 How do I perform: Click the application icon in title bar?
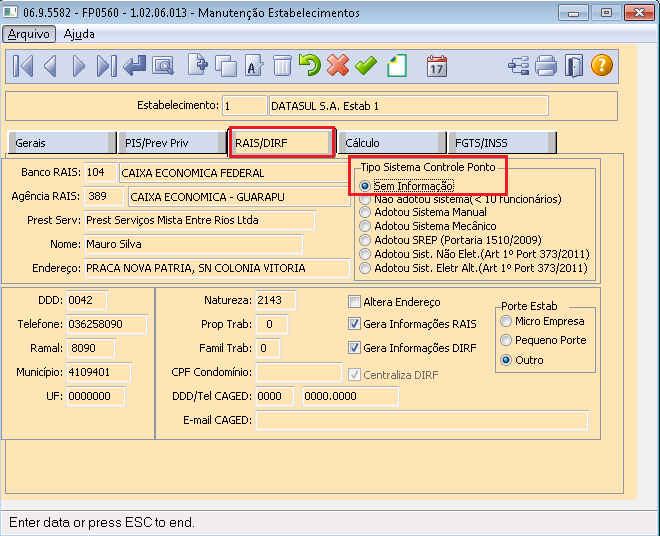(x=11, y=12)
